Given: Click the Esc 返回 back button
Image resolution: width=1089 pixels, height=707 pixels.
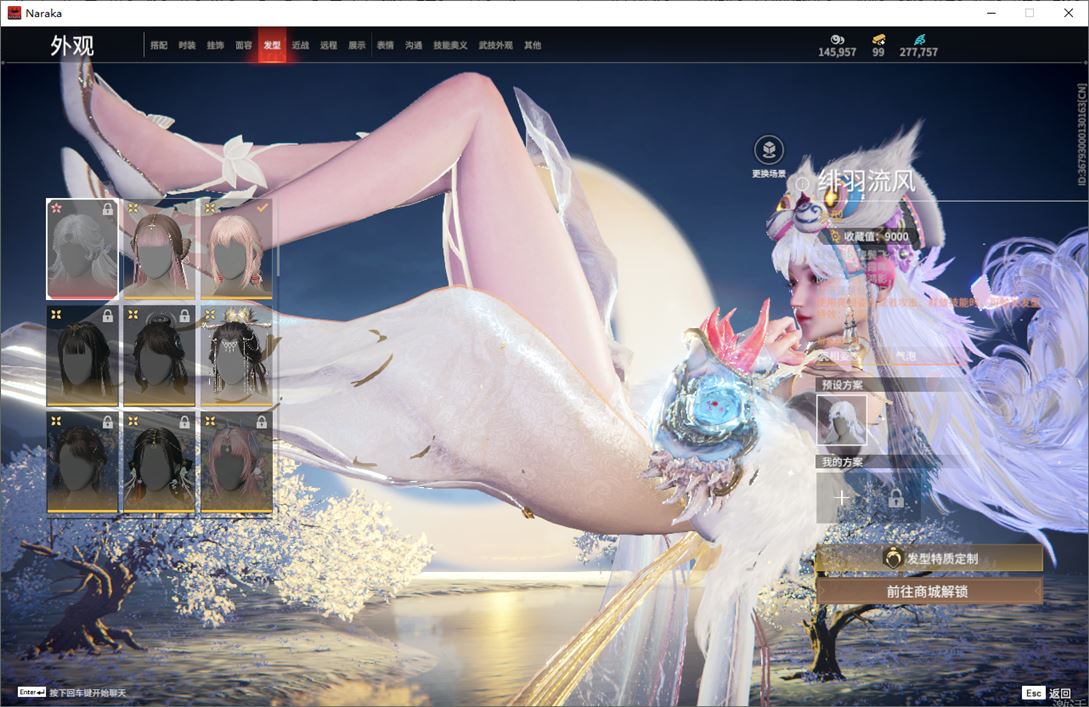Looking at the screenshot, I should 1046,693.
